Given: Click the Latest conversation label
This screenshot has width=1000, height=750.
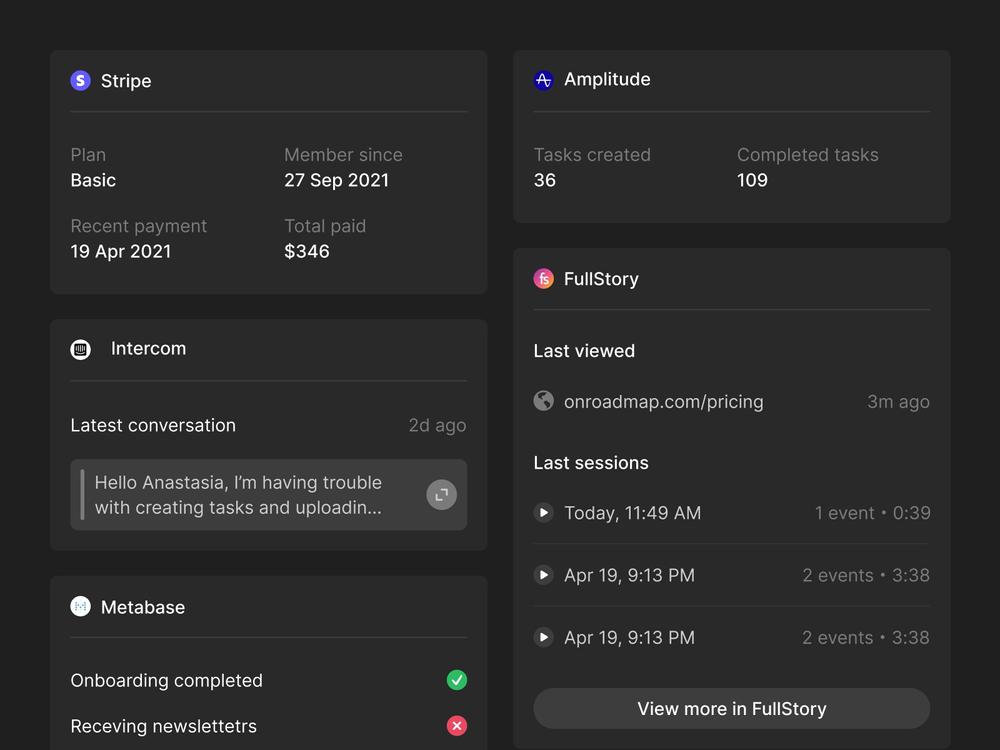Looking at the screenshot, I should [x=153, y=425].
